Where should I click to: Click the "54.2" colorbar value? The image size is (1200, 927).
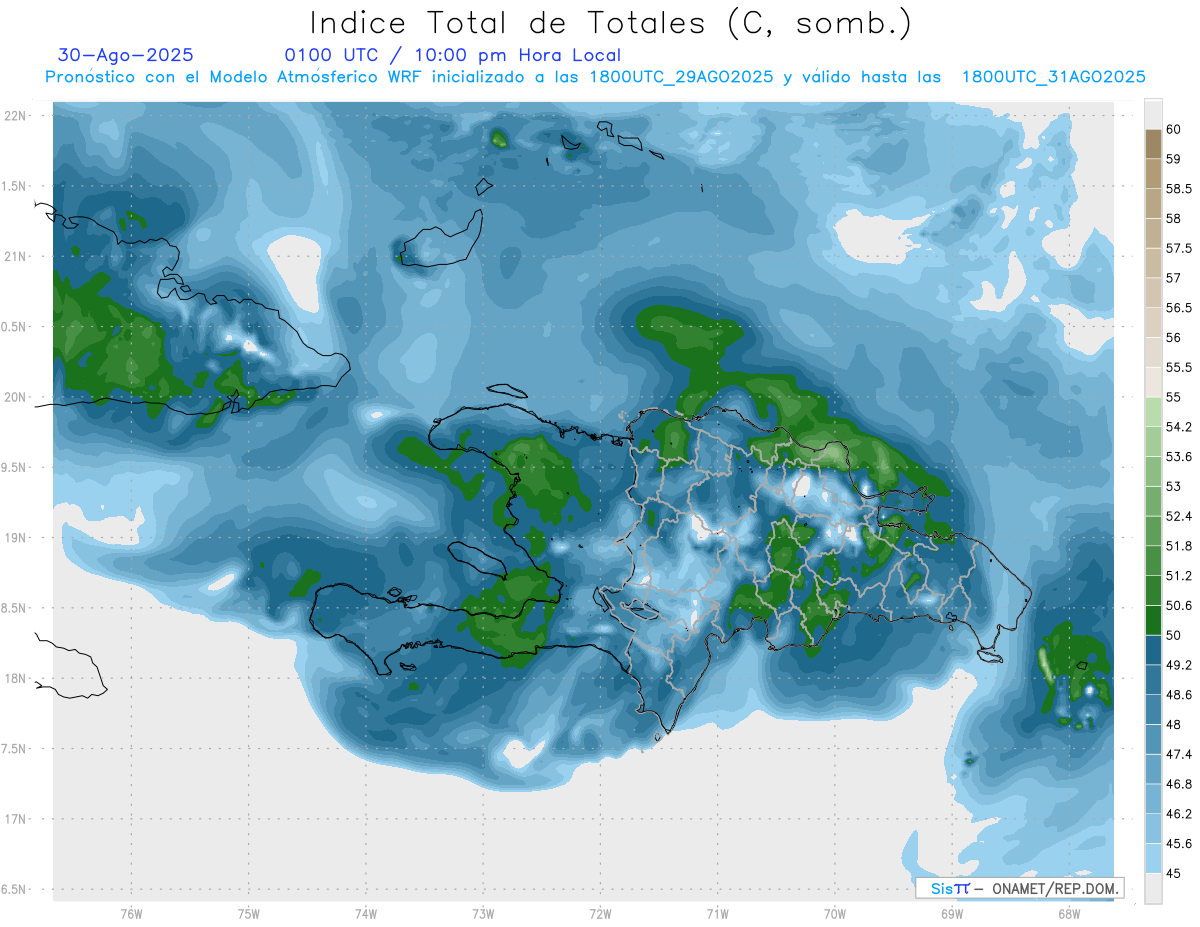coord(1179,427)
